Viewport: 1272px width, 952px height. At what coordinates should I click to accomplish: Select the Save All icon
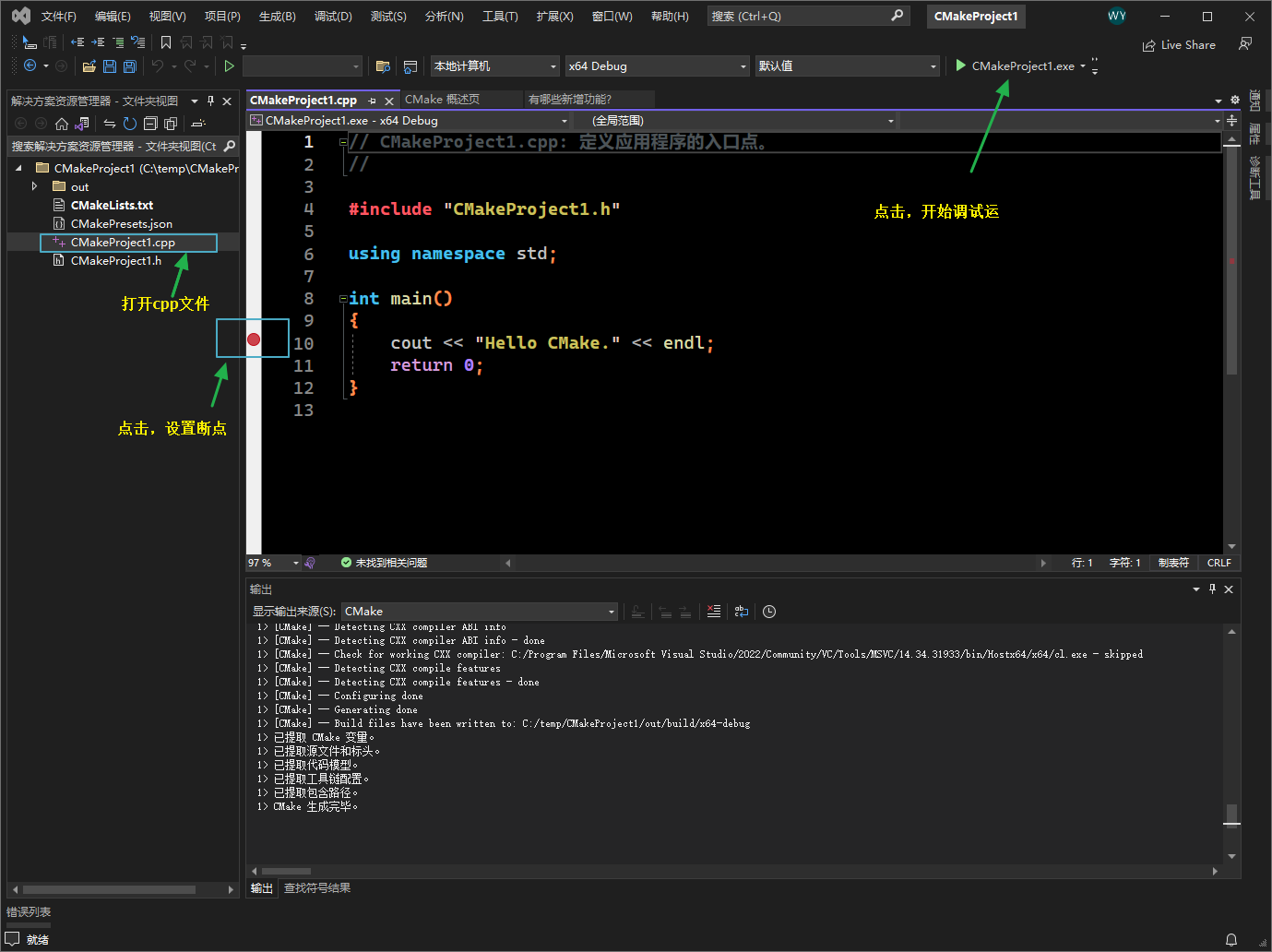129,66
